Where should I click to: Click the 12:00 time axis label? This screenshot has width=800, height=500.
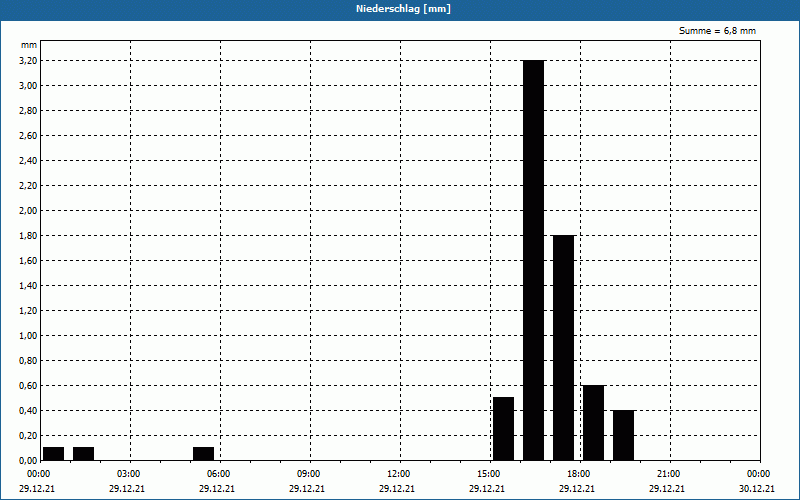pos(398,474)
